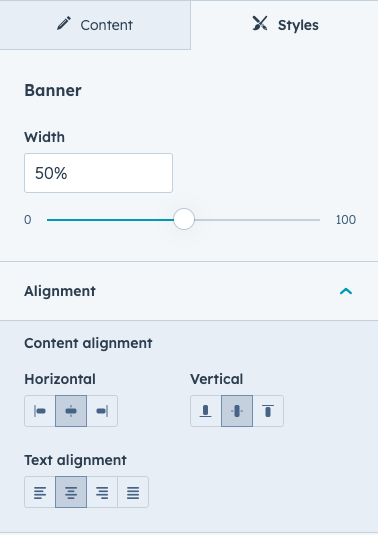
Task: Set vertical alignment to bottom
Action: pyautogui.click(x=206, y=411)
